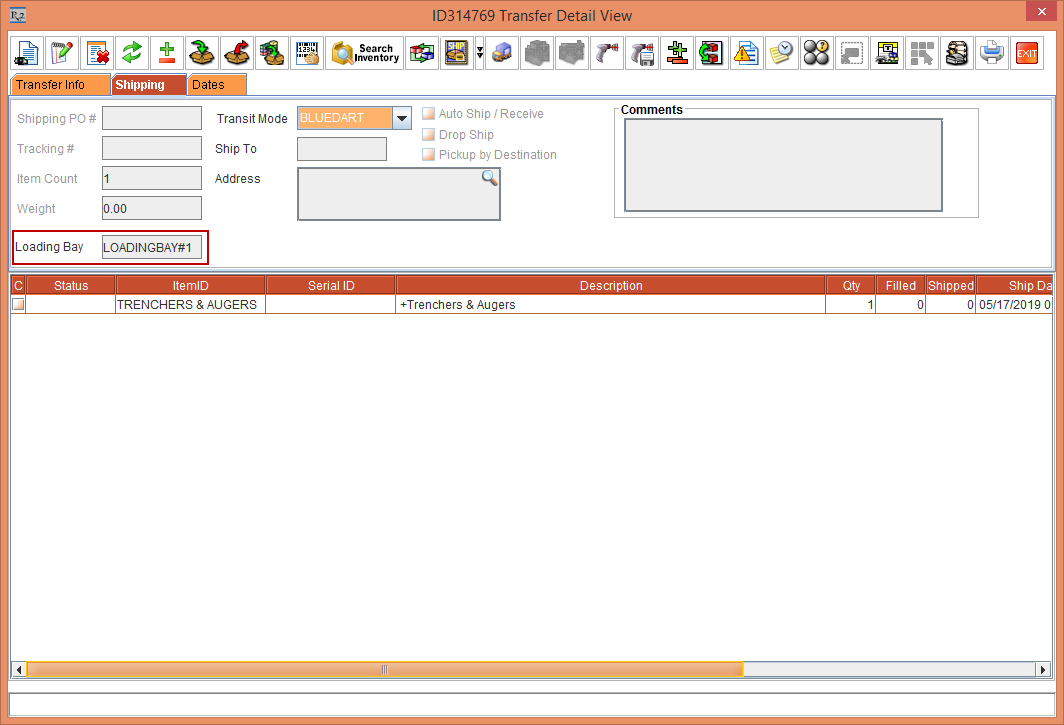Click the Description column header
The width and height of the screenshot is (1064, 725).
610,286
